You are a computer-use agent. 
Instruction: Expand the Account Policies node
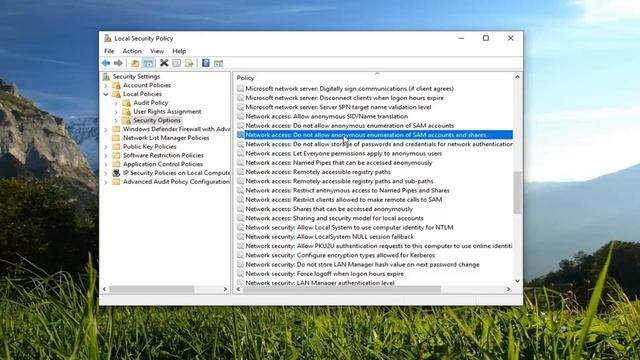[106, 85]
